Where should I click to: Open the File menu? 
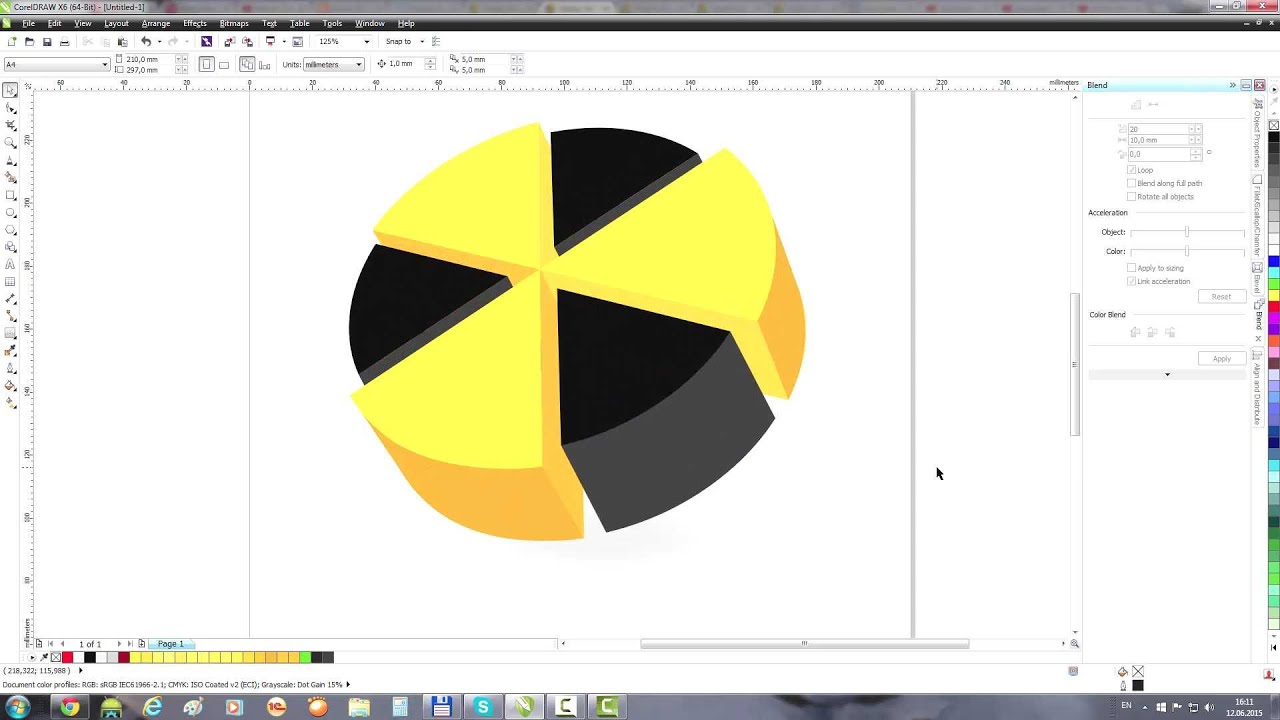pyautogui.click(x=28, y=23)
